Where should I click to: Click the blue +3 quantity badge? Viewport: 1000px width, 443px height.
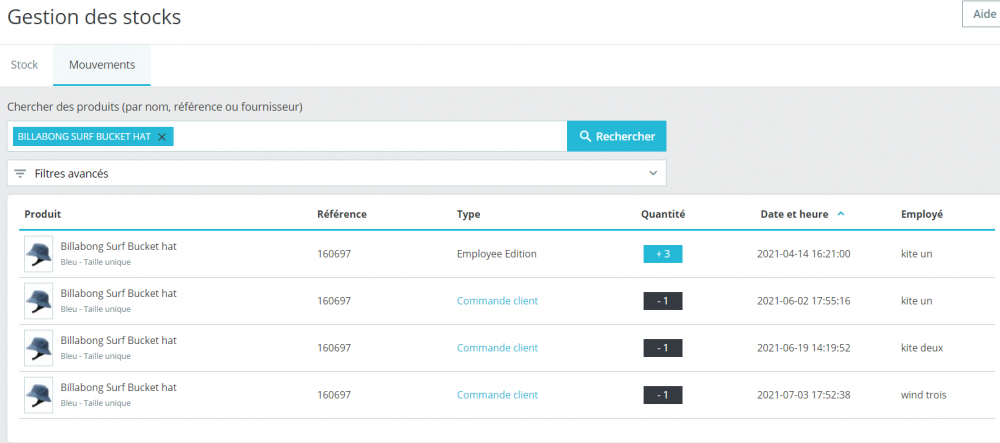pos(662,254)
